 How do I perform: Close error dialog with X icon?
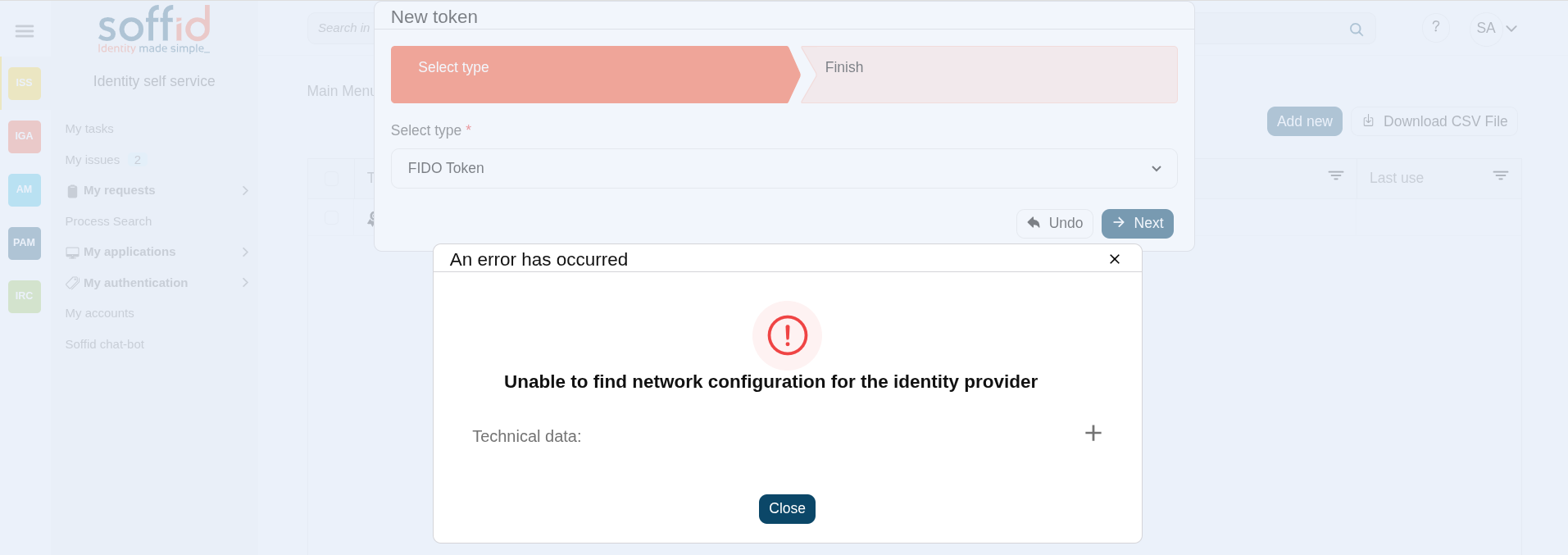click(1114, 259)
